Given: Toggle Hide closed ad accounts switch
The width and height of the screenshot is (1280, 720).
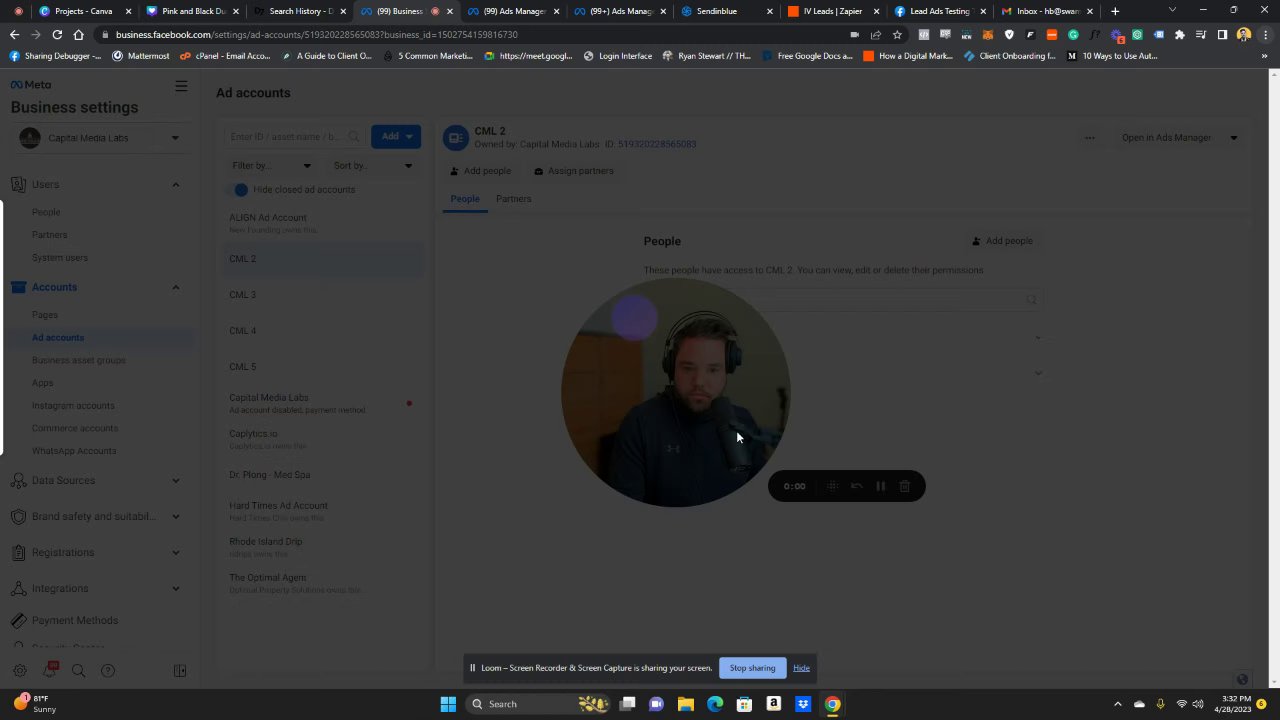Looking at the screenshot, I should click(x=240, y=190).
